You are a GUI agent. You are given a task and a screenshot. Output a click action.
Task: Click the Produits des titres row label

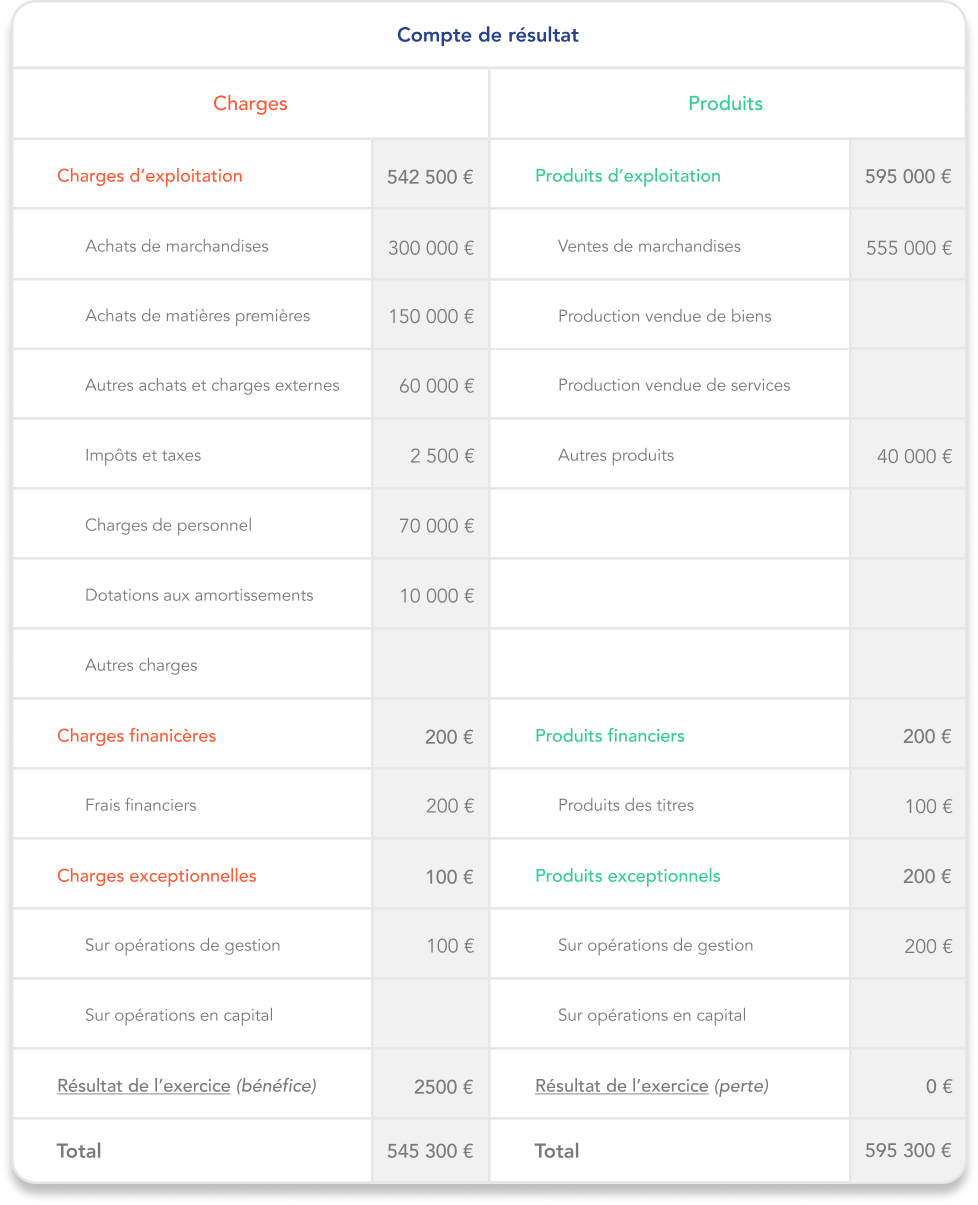pos(626,805)
